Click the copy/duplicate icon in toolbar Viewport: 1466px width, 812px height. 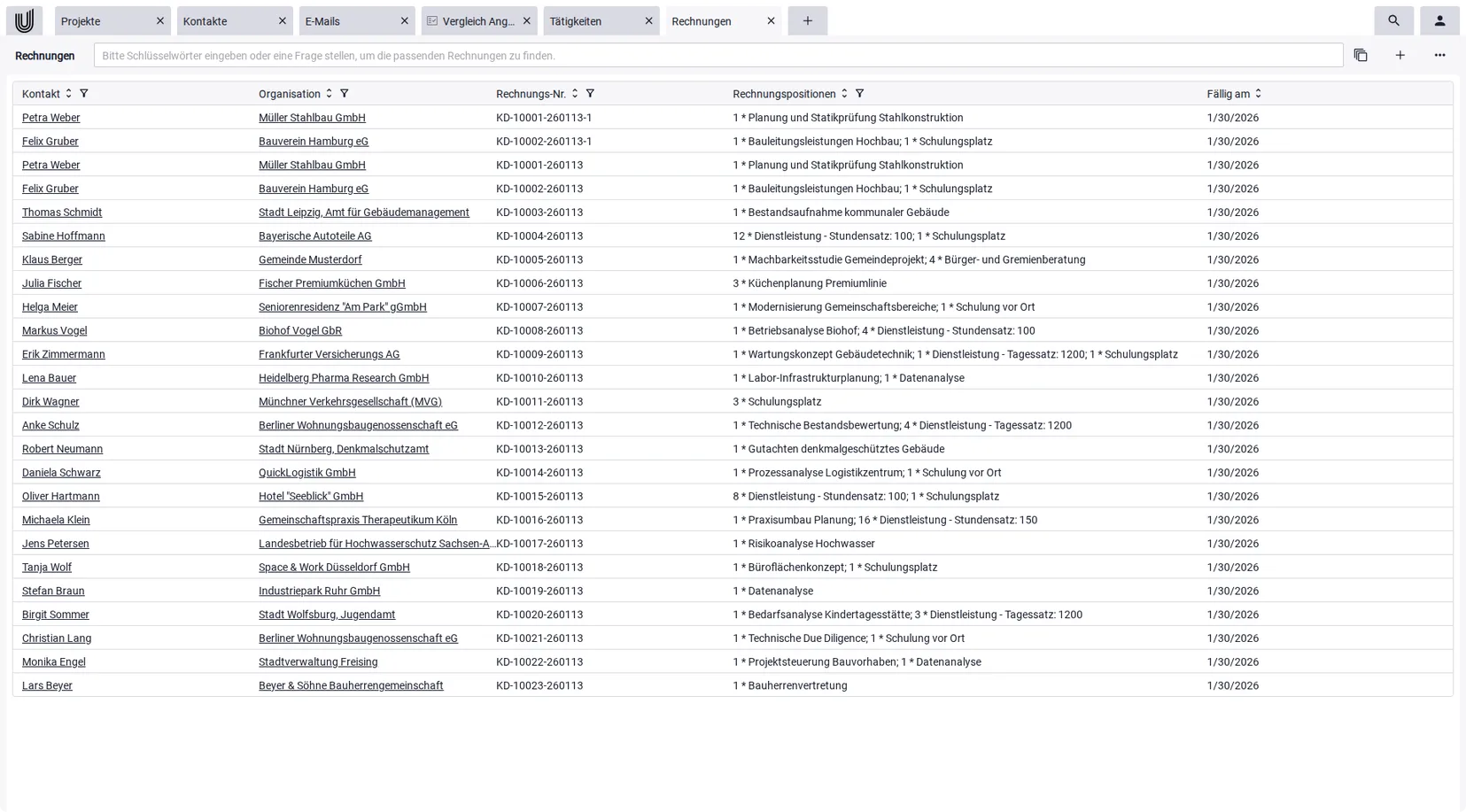1361,55
